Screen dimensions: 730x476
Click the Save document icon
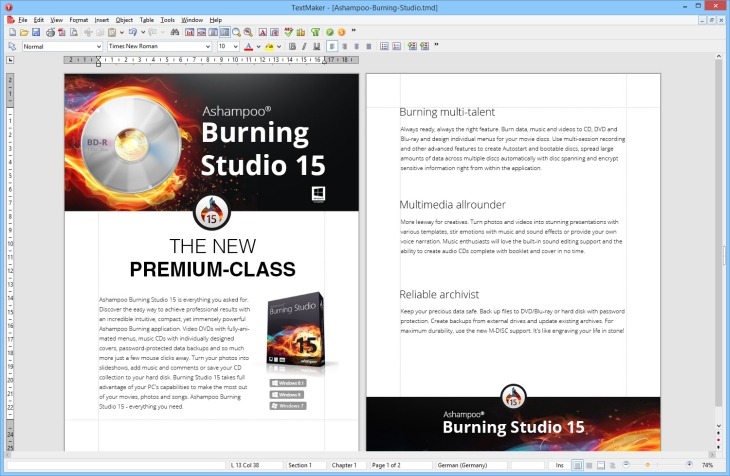tap(37, 32)
